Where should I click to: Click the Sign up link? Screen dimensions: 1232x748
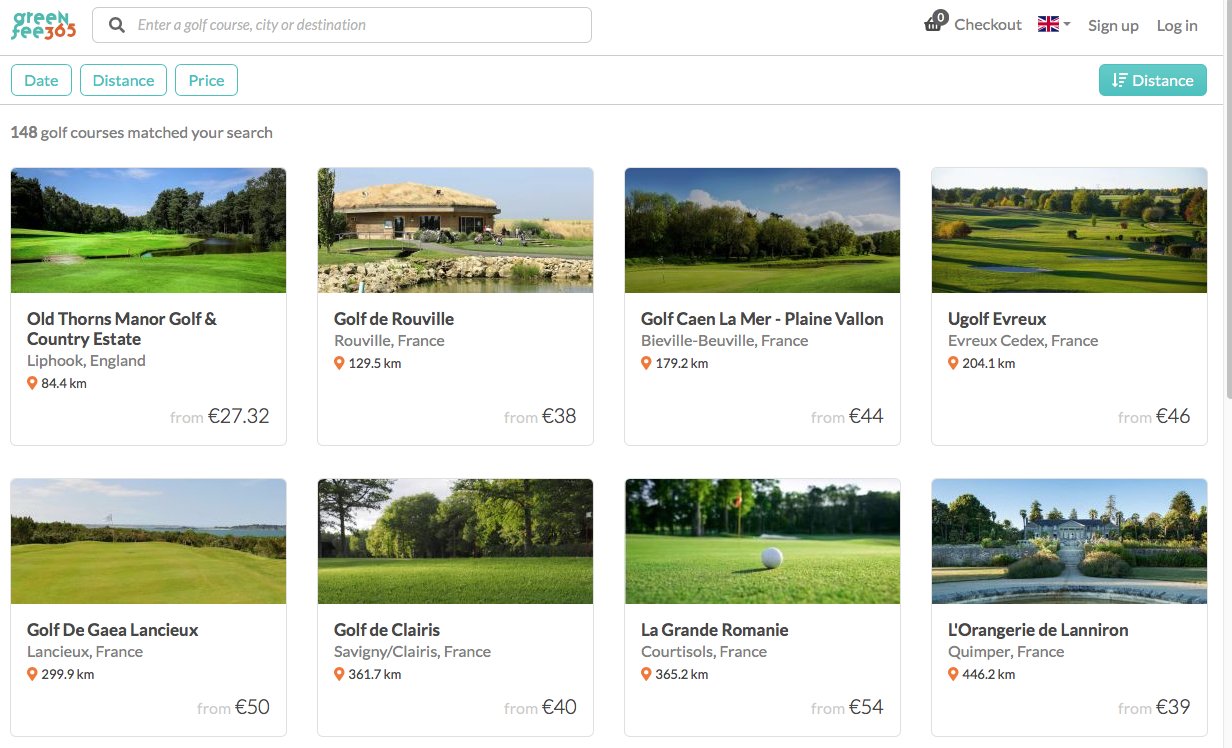1113,25
